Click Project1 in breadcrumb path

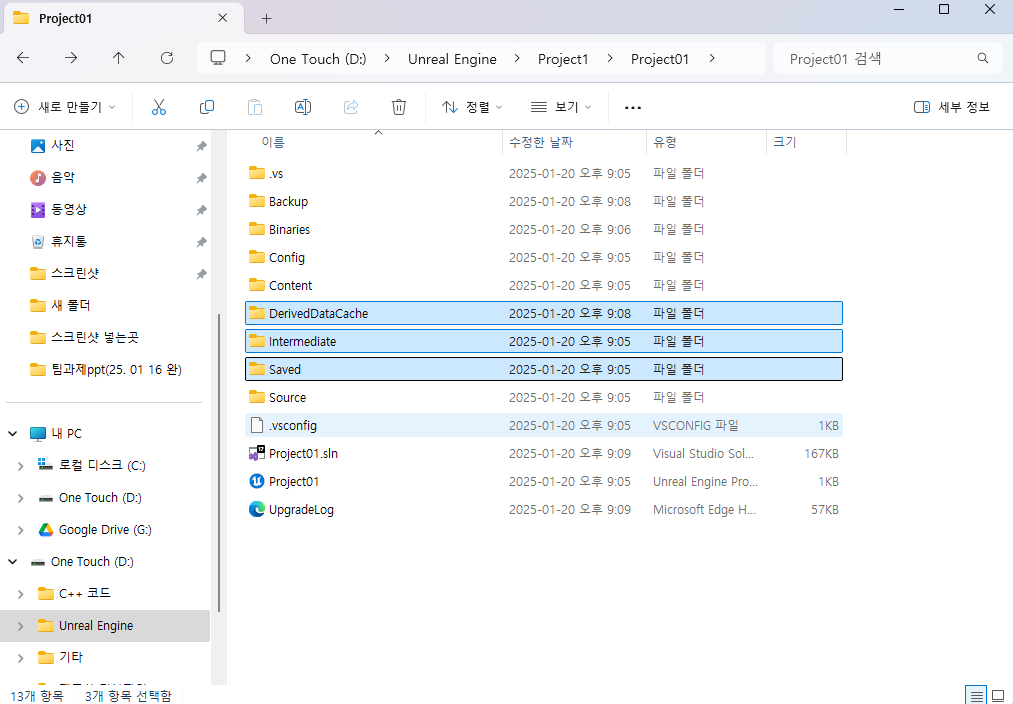pyautogui.click(x=563, y=59)
